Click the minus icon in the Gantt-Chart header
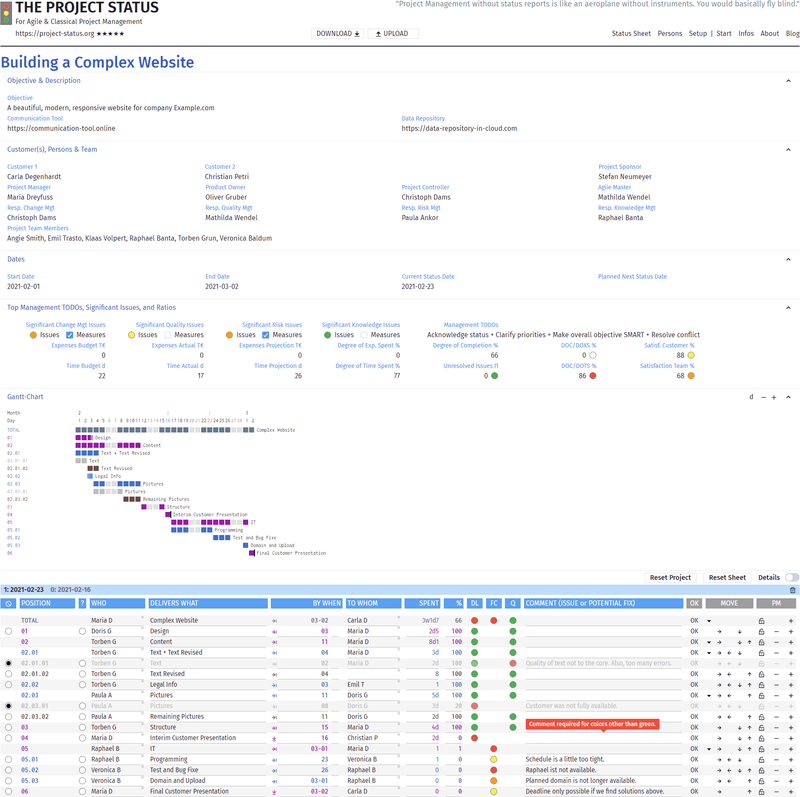The height and width of the screenshot is (797, 800). point(763,397)
